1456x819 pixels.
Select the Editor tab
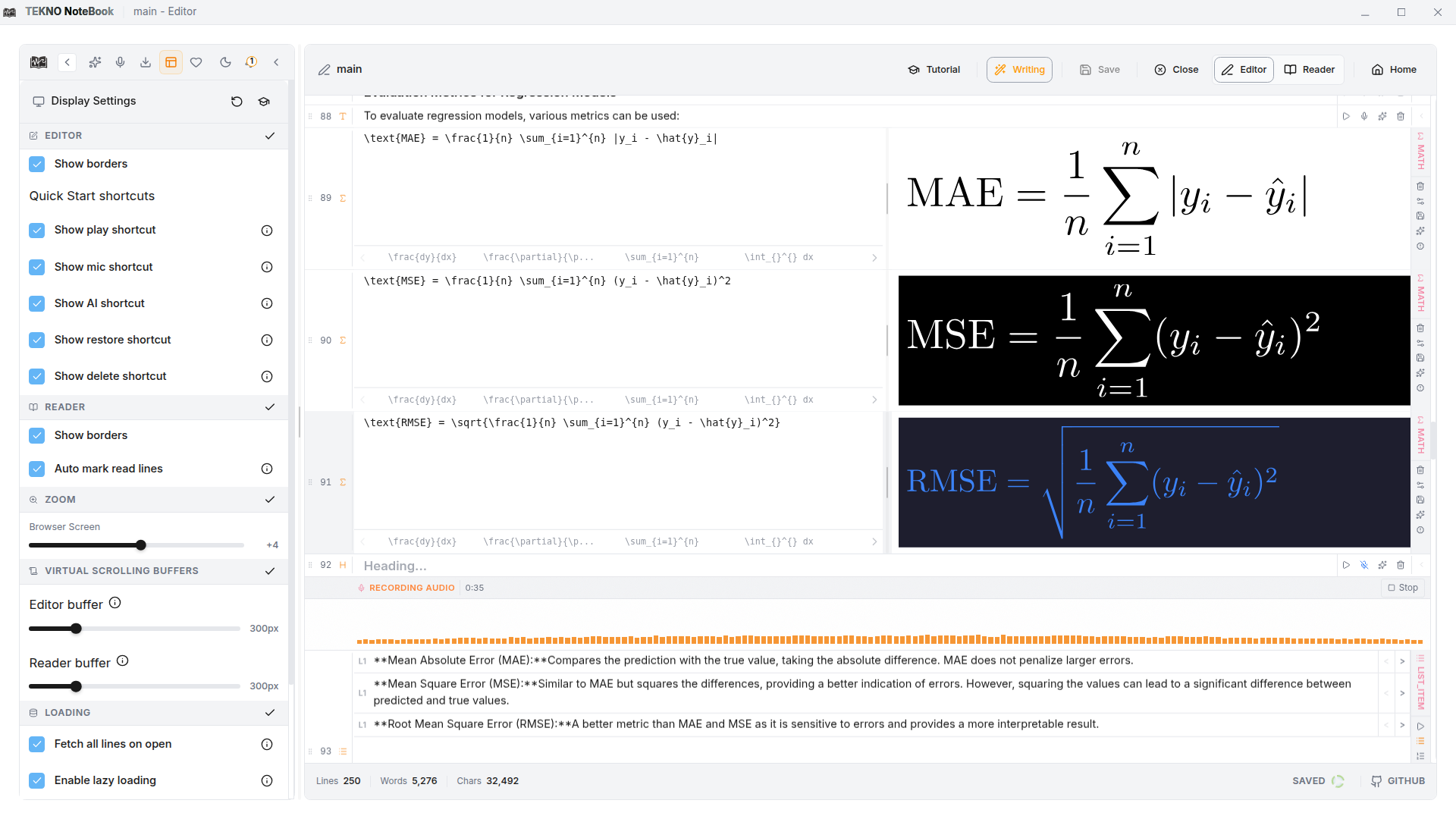[1244, 70]
